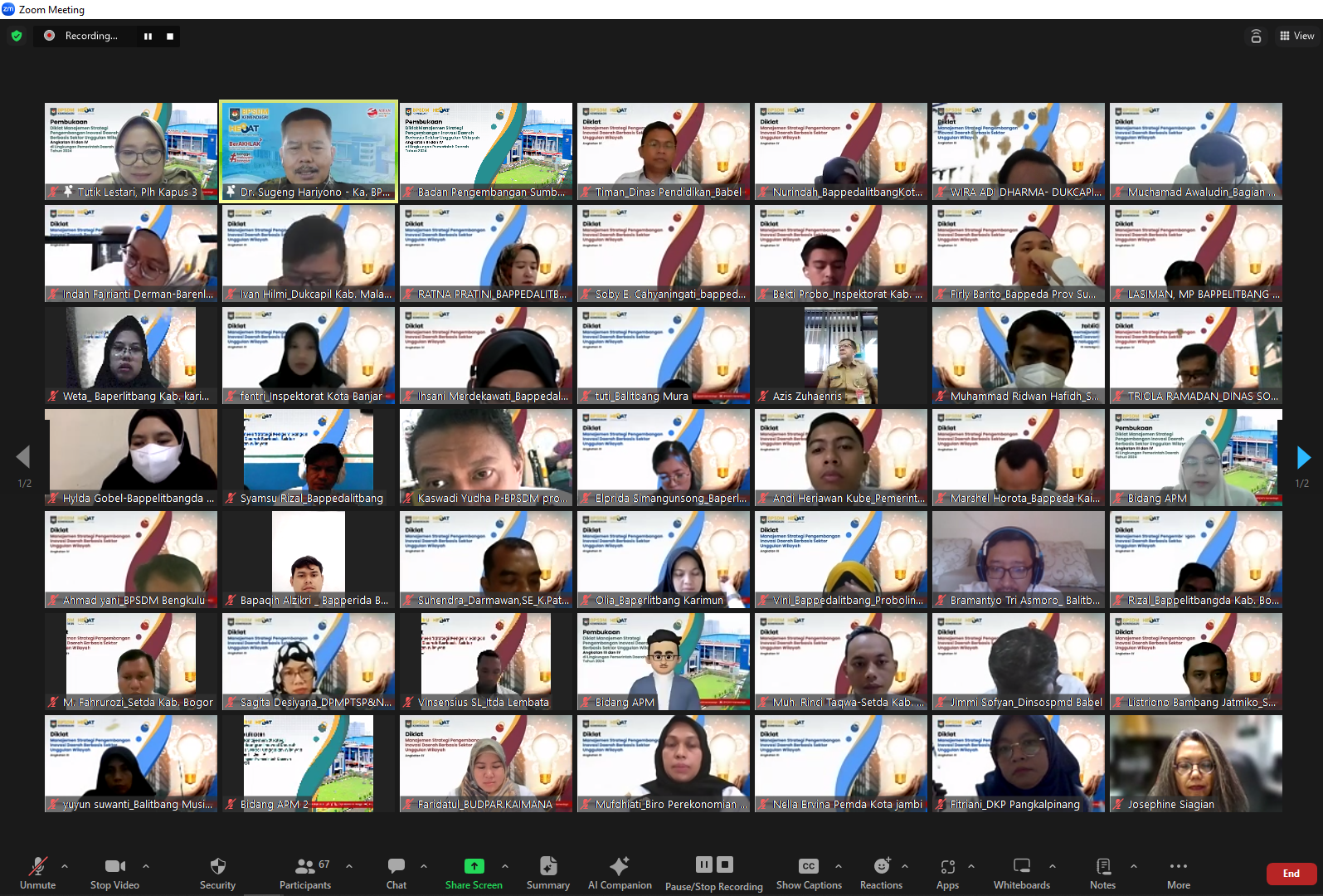Open the More options ellipsis
Viewport: 1323px width, 896px height.
1179,866
